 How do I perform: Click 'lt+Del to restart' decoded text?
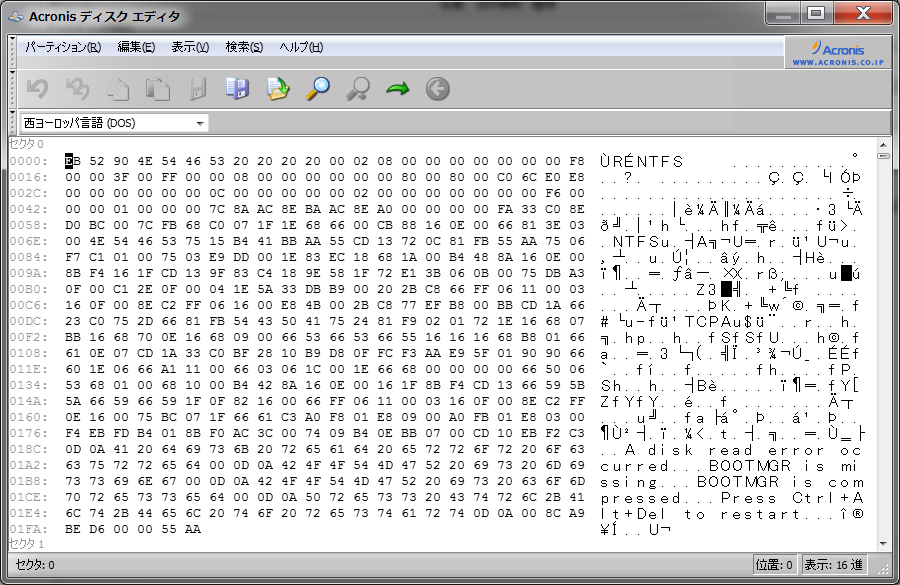[x=700, y=514]
